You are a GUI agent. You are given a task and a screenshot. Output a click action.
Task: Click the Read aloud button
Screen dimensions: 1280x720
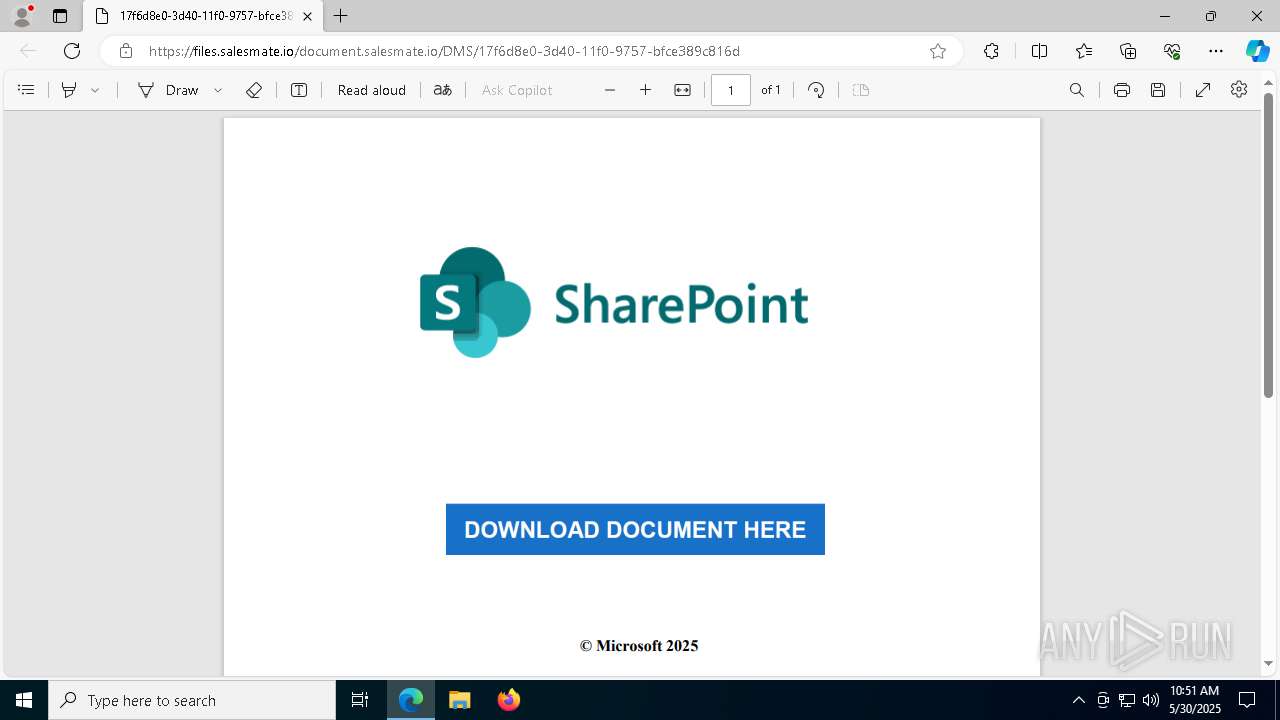point(372,90)
